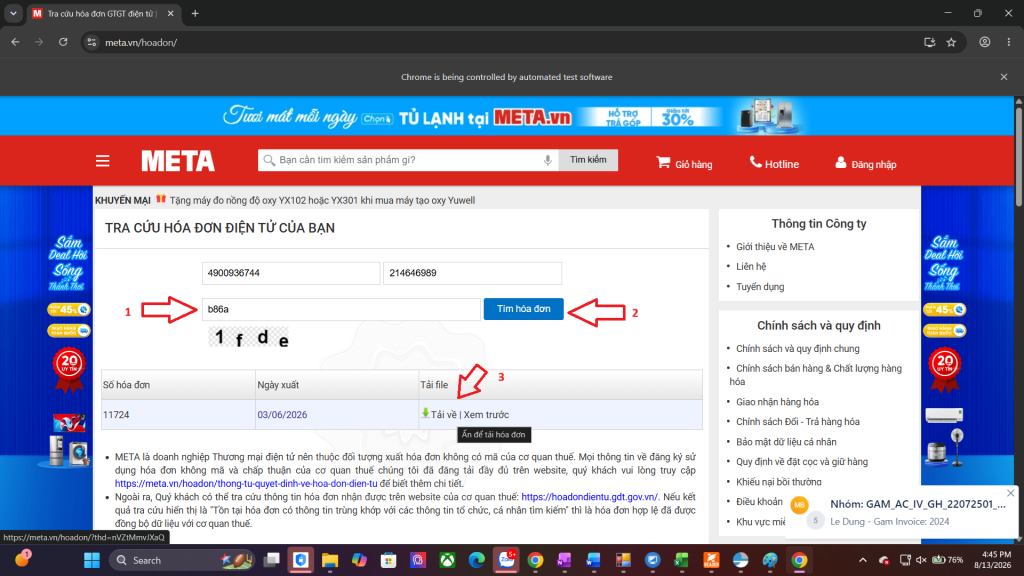The height and width of the screenshot is (576, 1024).
Task: Click the Ngày xuất column header
Action: pyautogui.click(x=337, y=385)
